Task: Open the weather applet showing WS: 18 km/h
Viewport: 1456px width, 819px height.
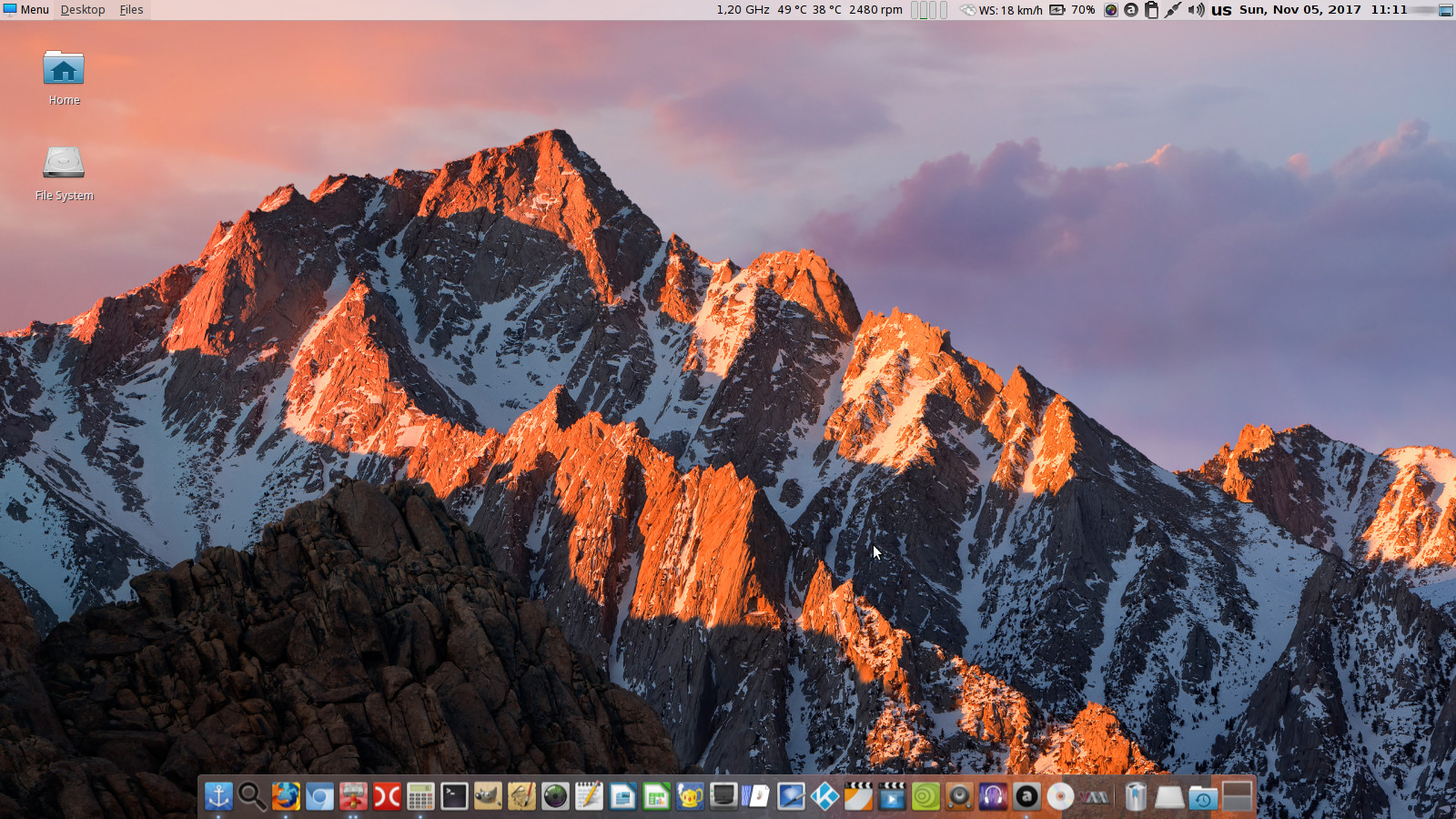Action: pos(1001,10)
